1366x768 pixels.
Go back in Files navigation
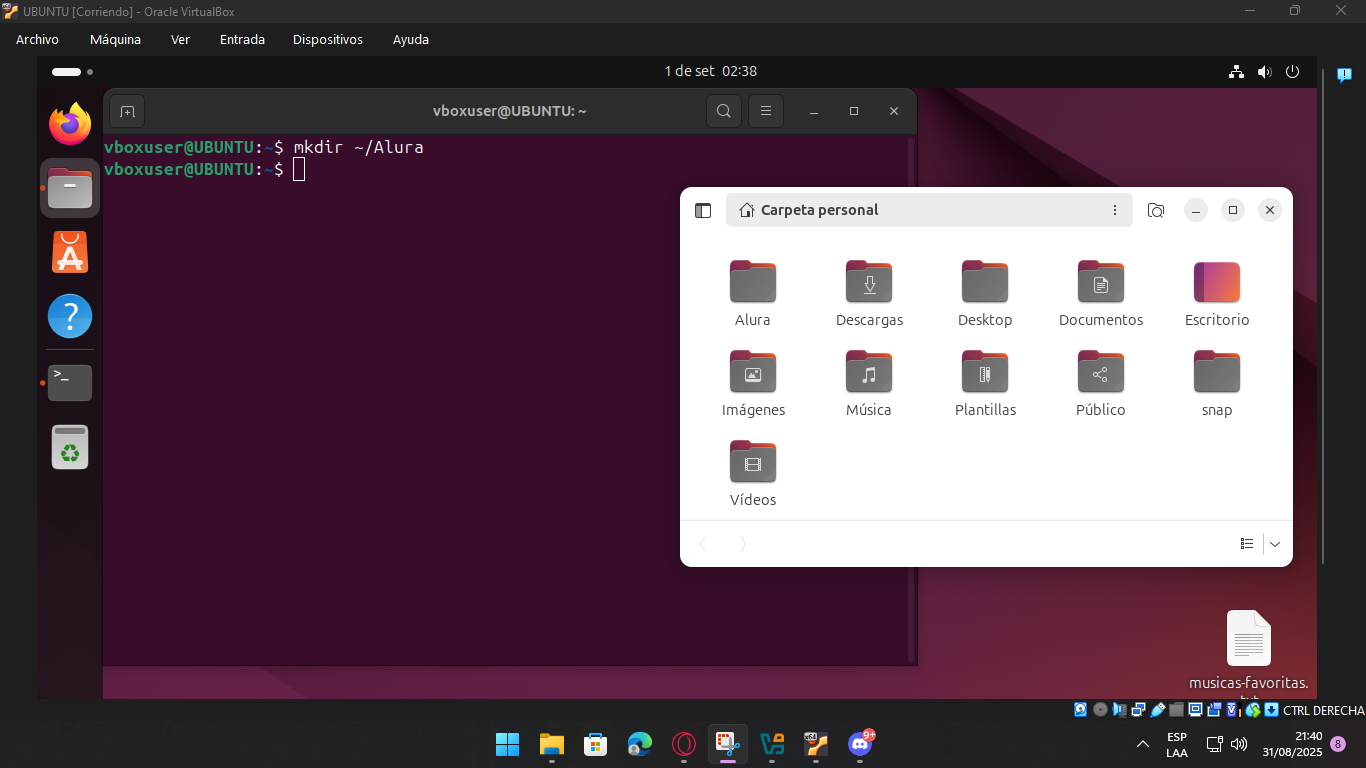click(703, 544)
